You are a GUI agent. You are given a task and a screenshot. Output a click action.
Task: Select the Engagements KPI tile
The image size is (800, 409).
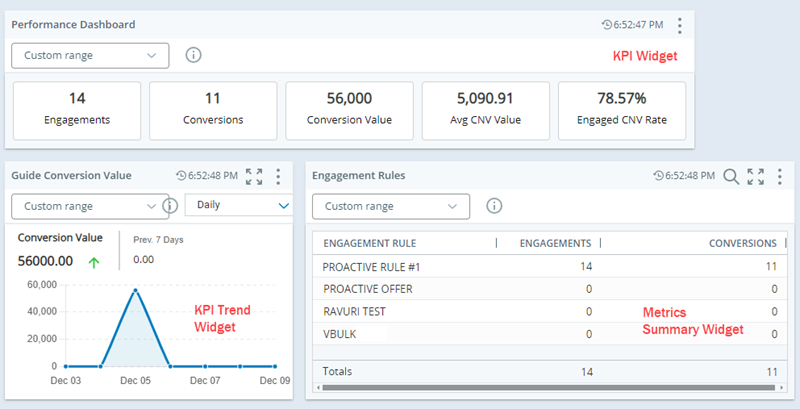tap(76, 109)
